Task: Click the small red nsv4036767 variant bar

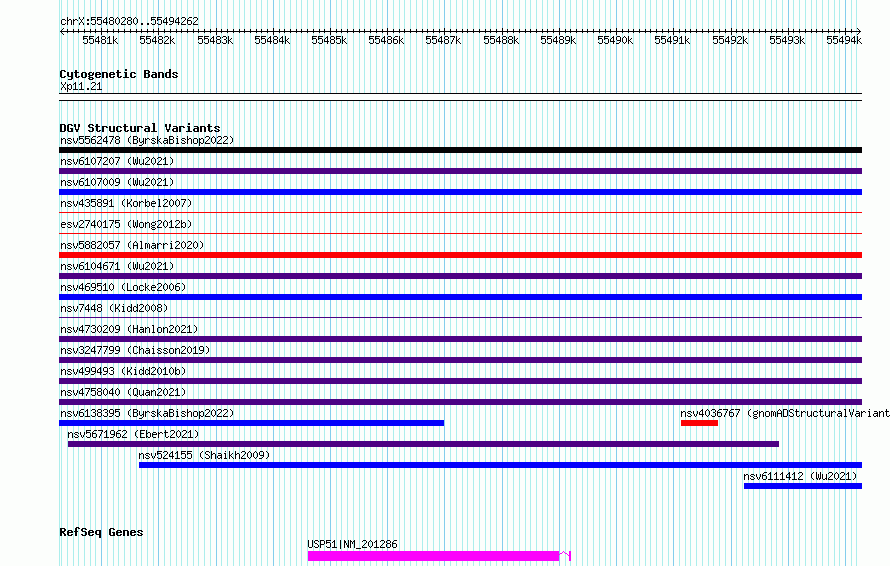Action: [699, 423]
